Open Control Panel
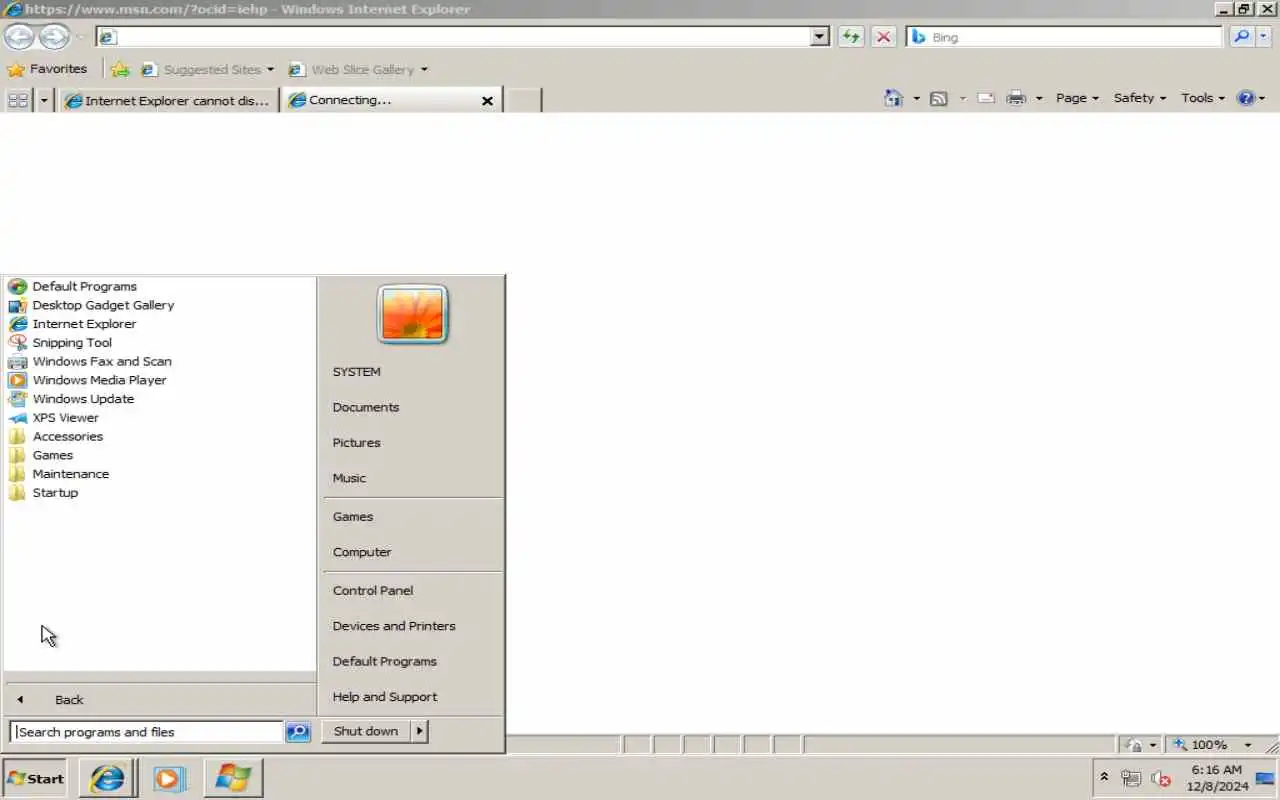Viewport: 1280px width, 800px height. 373,591
